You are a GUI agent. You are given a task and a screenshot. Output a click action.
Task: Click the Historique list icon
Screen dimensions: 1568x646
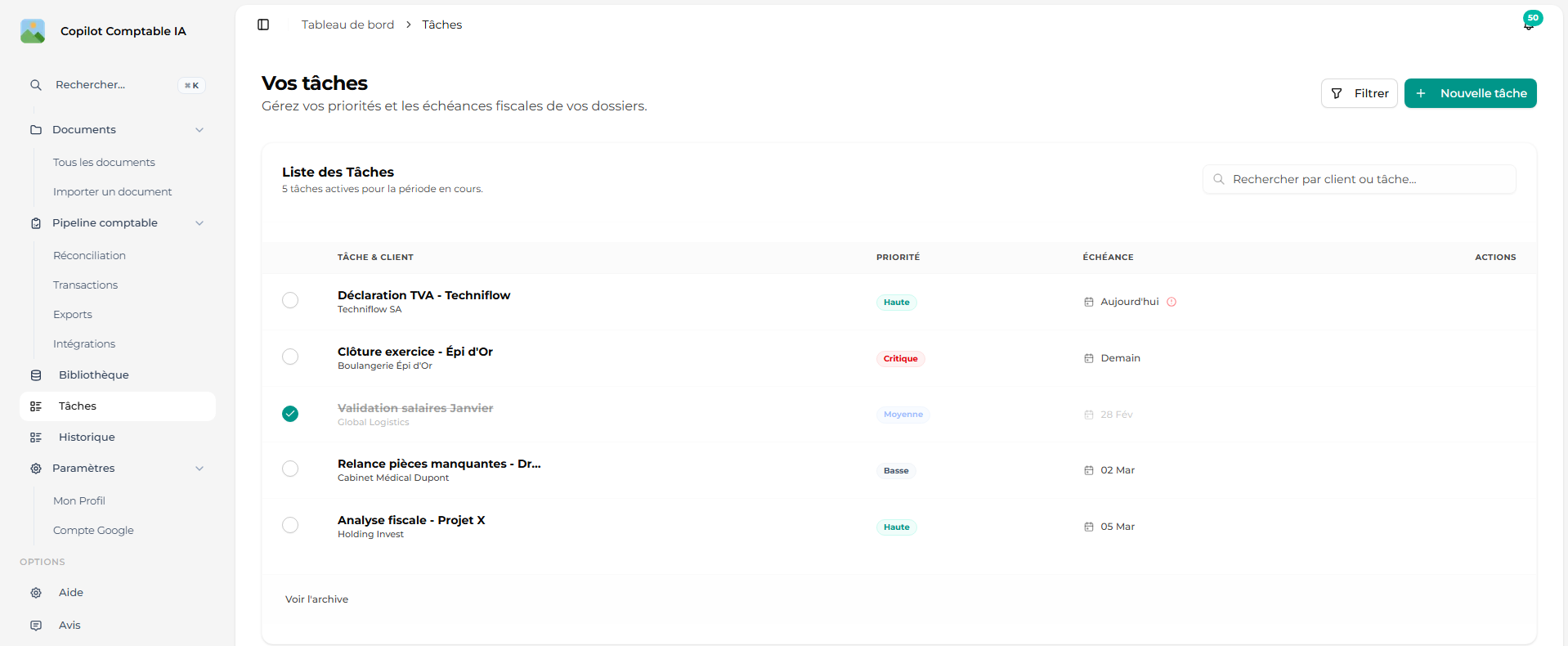tap(36, 437)
